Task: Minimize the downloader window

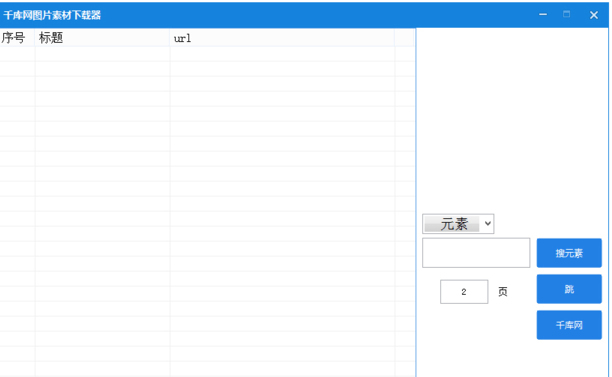Action: point(543,15)
